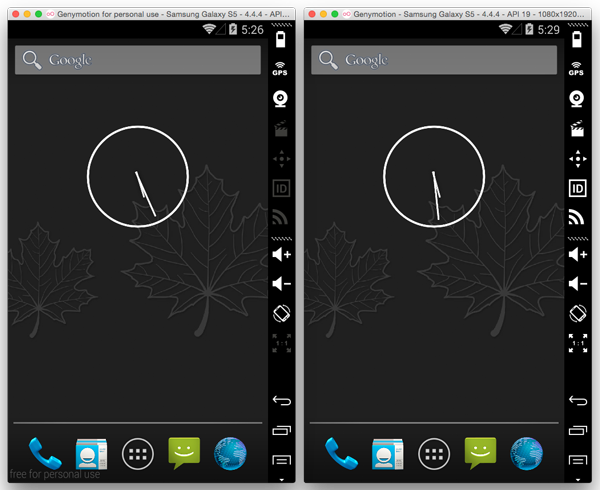This screenshot has height=490, width=600.
Task: Expand right sidebar bottom overflow arrow
Action: click(578, 480)
